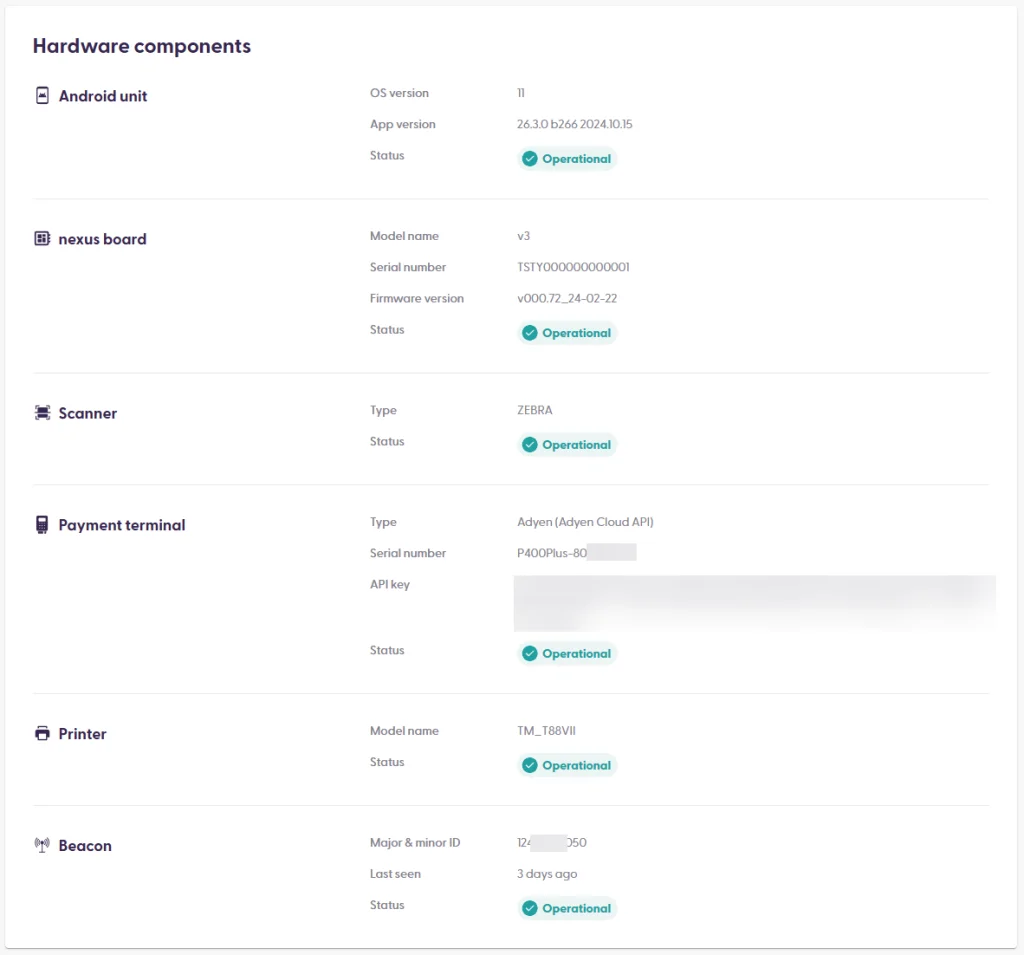Click the Scanner section icon

pos(42,412)
